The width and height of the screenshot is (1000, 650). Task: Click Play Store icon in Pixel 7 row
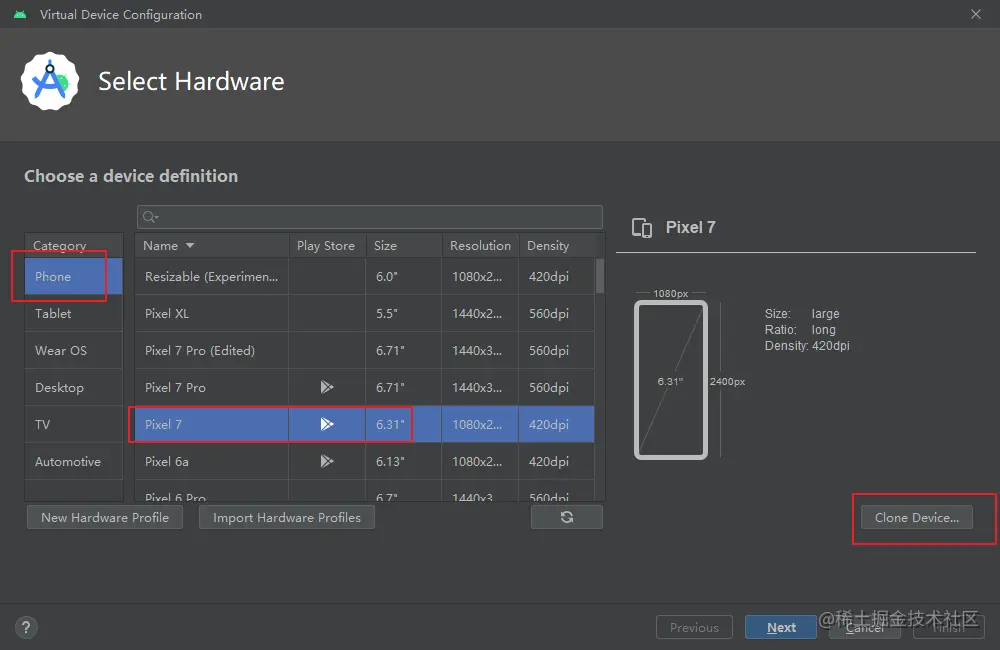point(327,424)
